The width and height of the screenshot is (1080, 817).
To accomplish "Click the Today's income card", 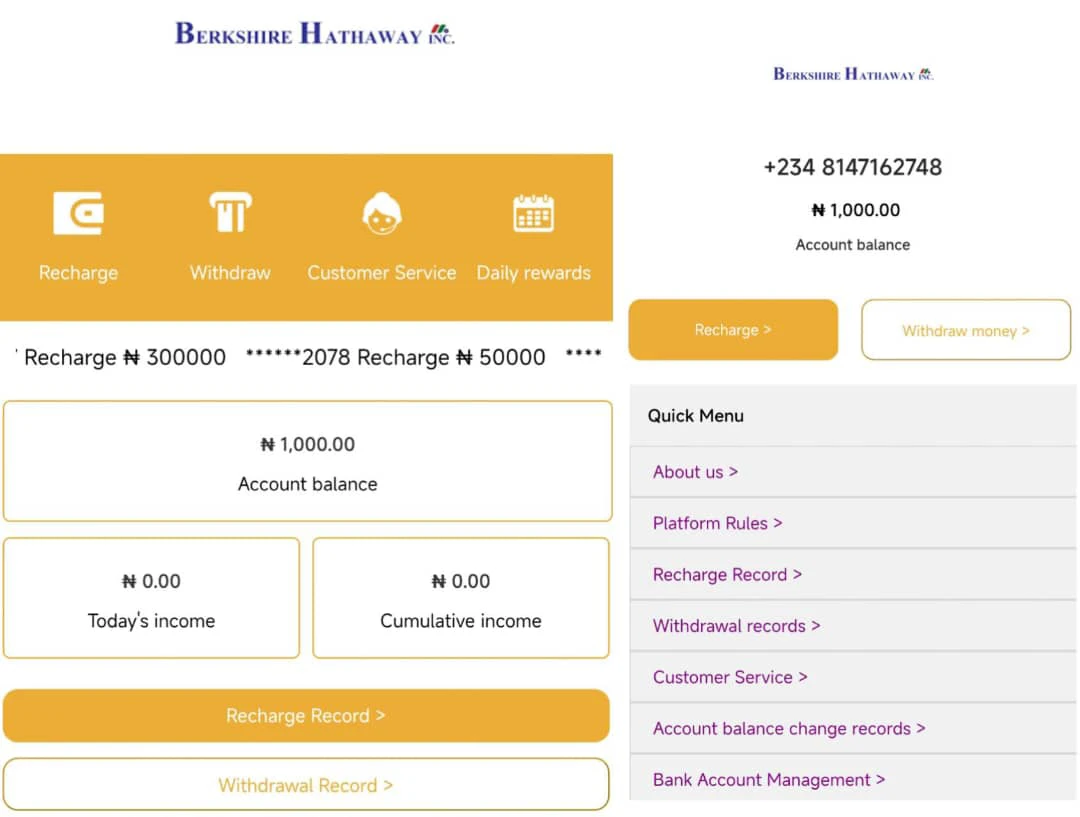I will tap(152, 598).
